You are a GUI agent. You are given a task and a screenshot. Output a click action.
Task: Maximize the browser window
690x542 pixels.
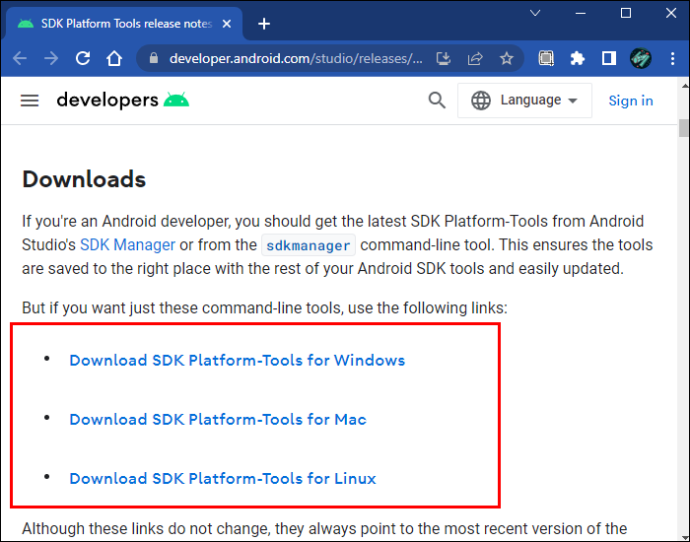[626, 13]
